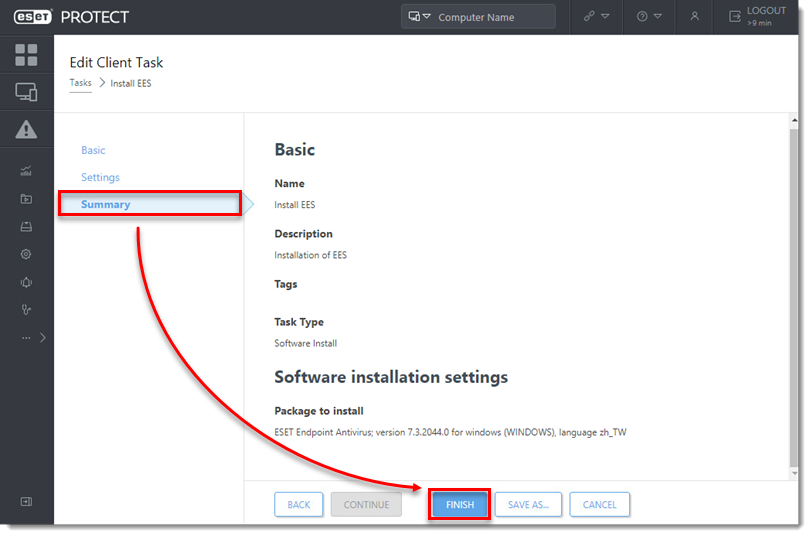This screenshot has width=810, height=536.
Task: Go to the Basic wizard step
Action: (x=93, y=150)
